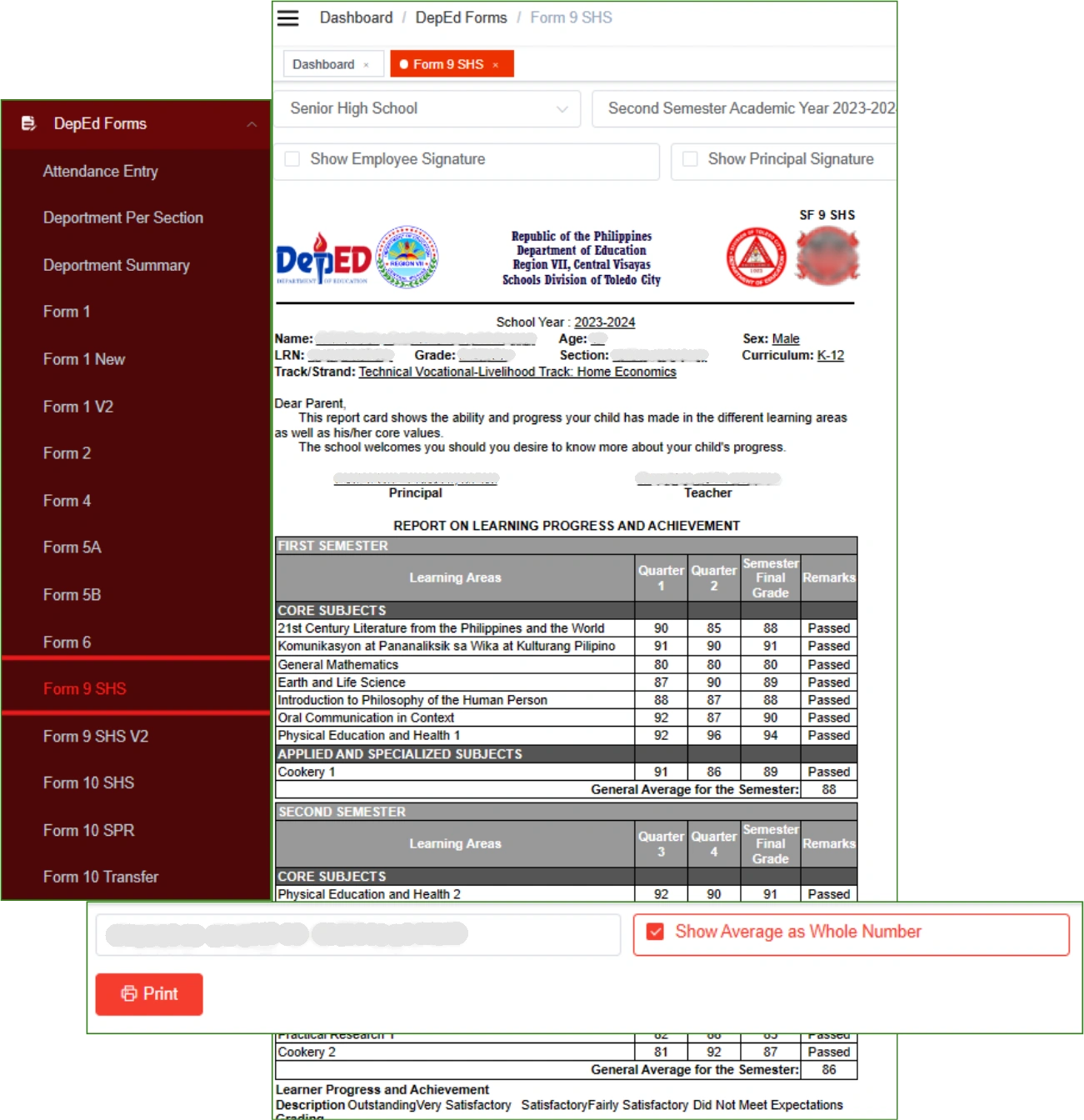Screen dimensions: 1084x1120
Task: Uncheck Show Average as Whole Number
Action: tap(656, 932)
